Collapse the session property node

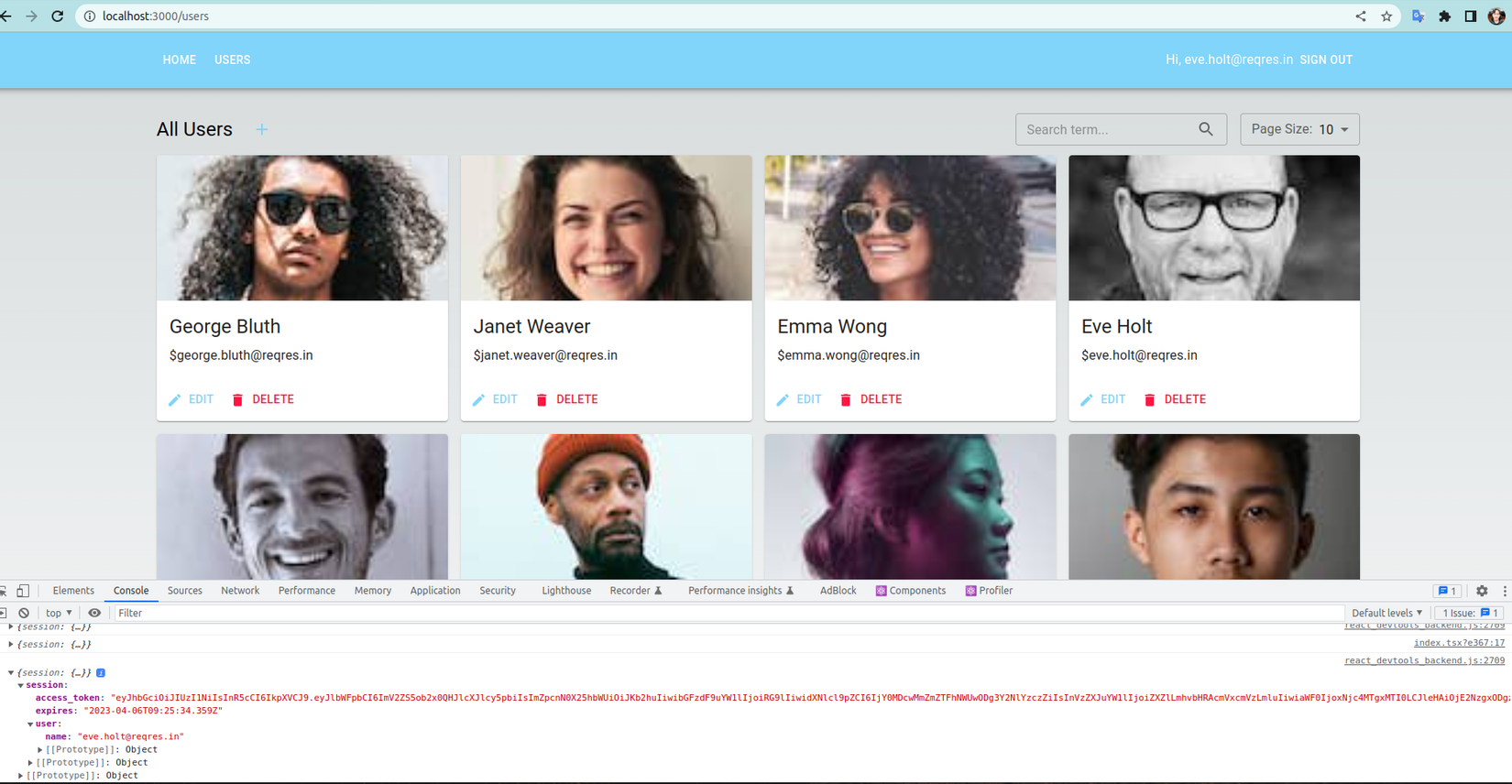pyautogui.click(x=20, y=685)
